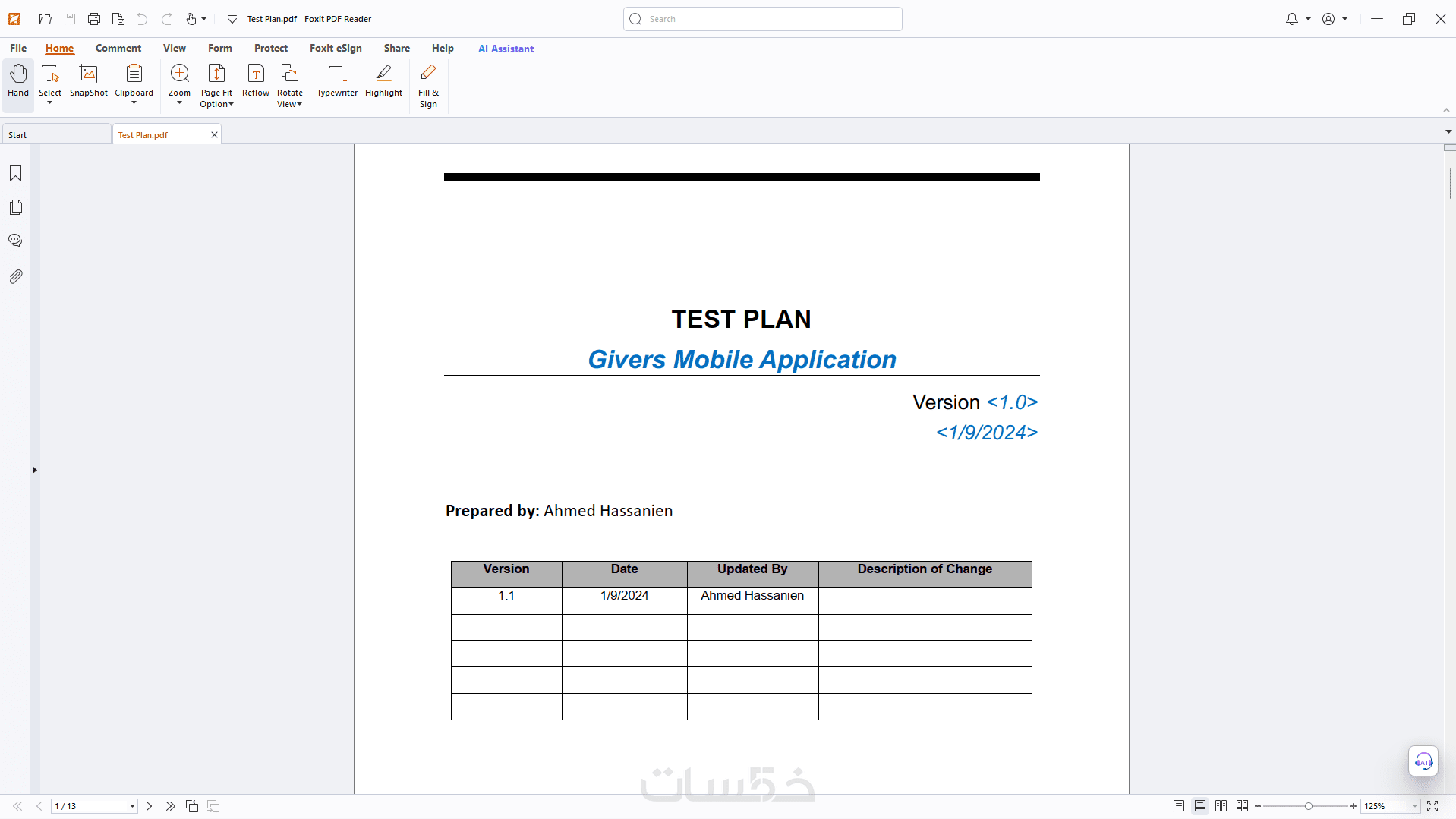Open the document tab list dropdown

click(1448, 132)
